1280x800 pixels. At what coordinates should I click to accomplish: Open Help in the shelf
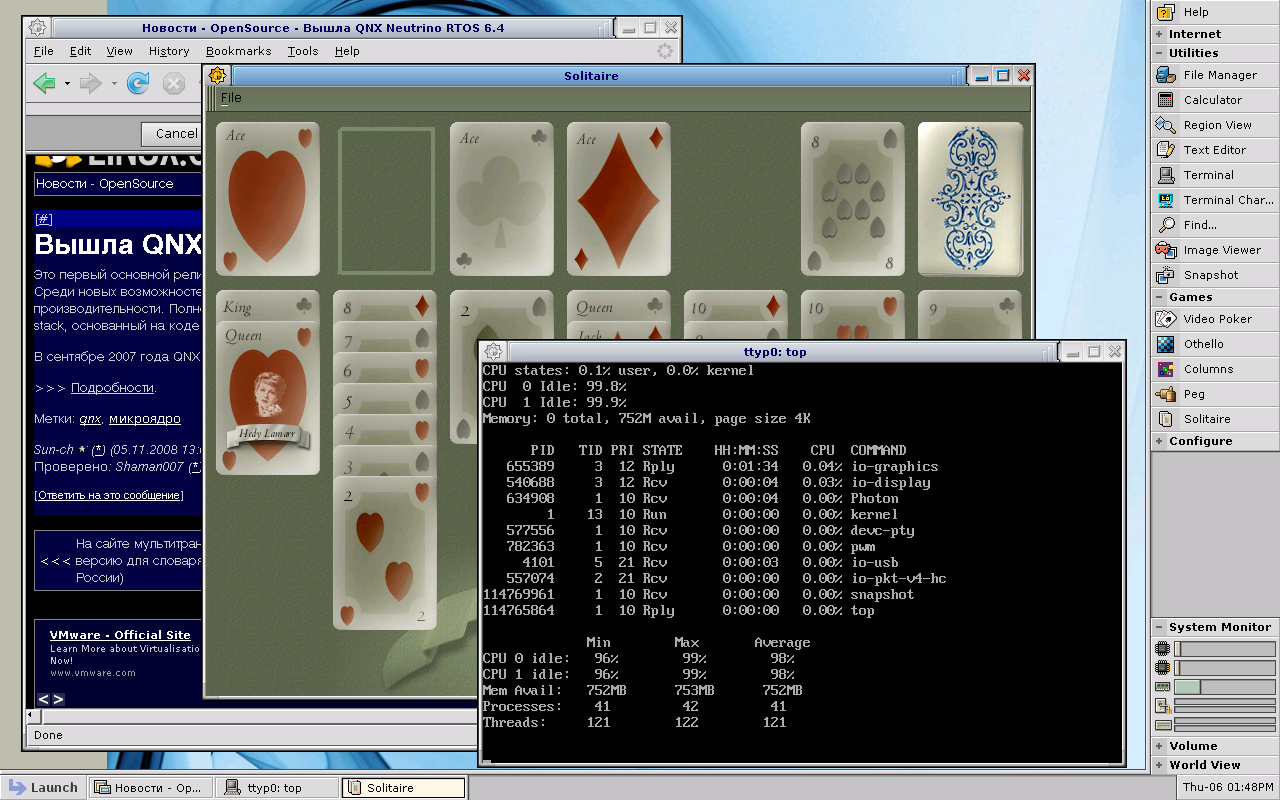pos(1215,12)
